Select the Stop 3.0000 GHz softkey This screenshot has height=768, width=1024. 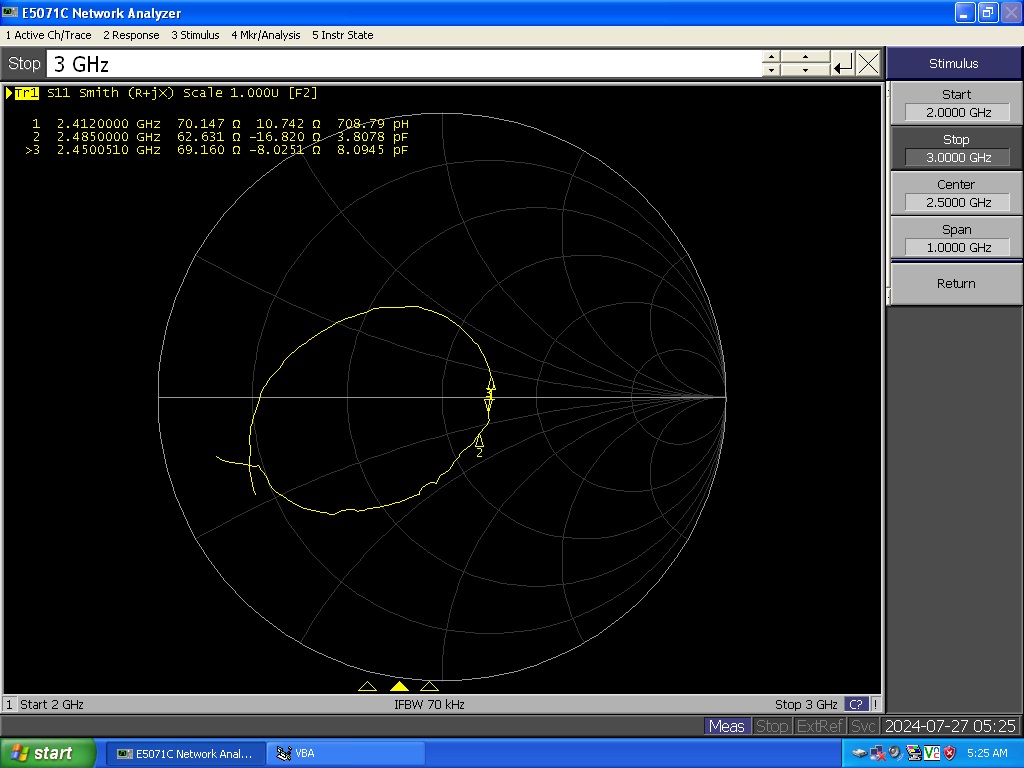click(x=956, y=149)
